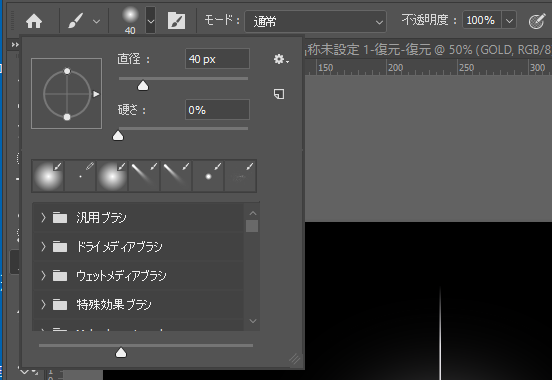Expand the collapsed toolbar double-arrow
The image size is (552, 380).
[x=15, y=45]
